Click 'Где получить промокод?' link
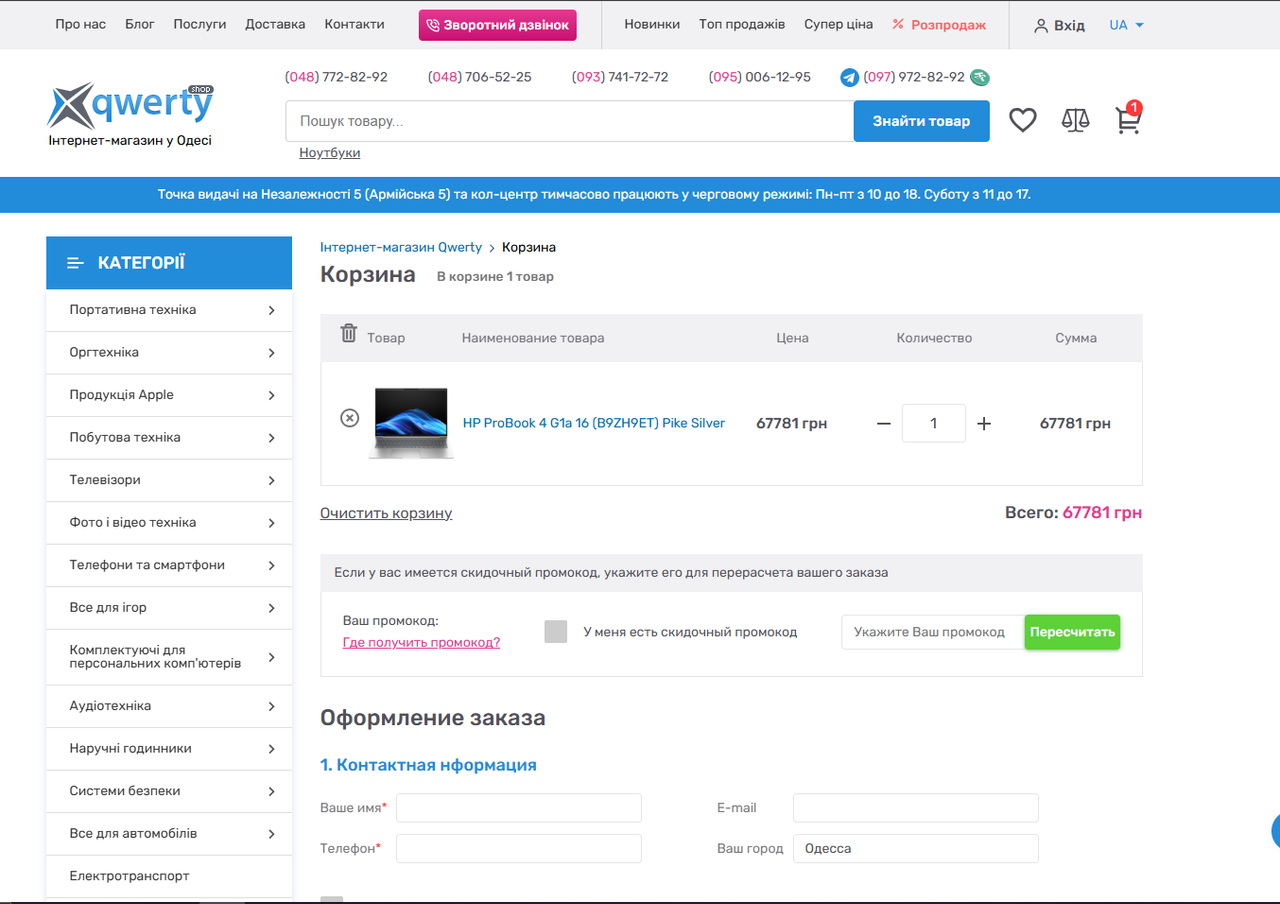Screen dimensions: 1280x904 [x=421, y=642]
